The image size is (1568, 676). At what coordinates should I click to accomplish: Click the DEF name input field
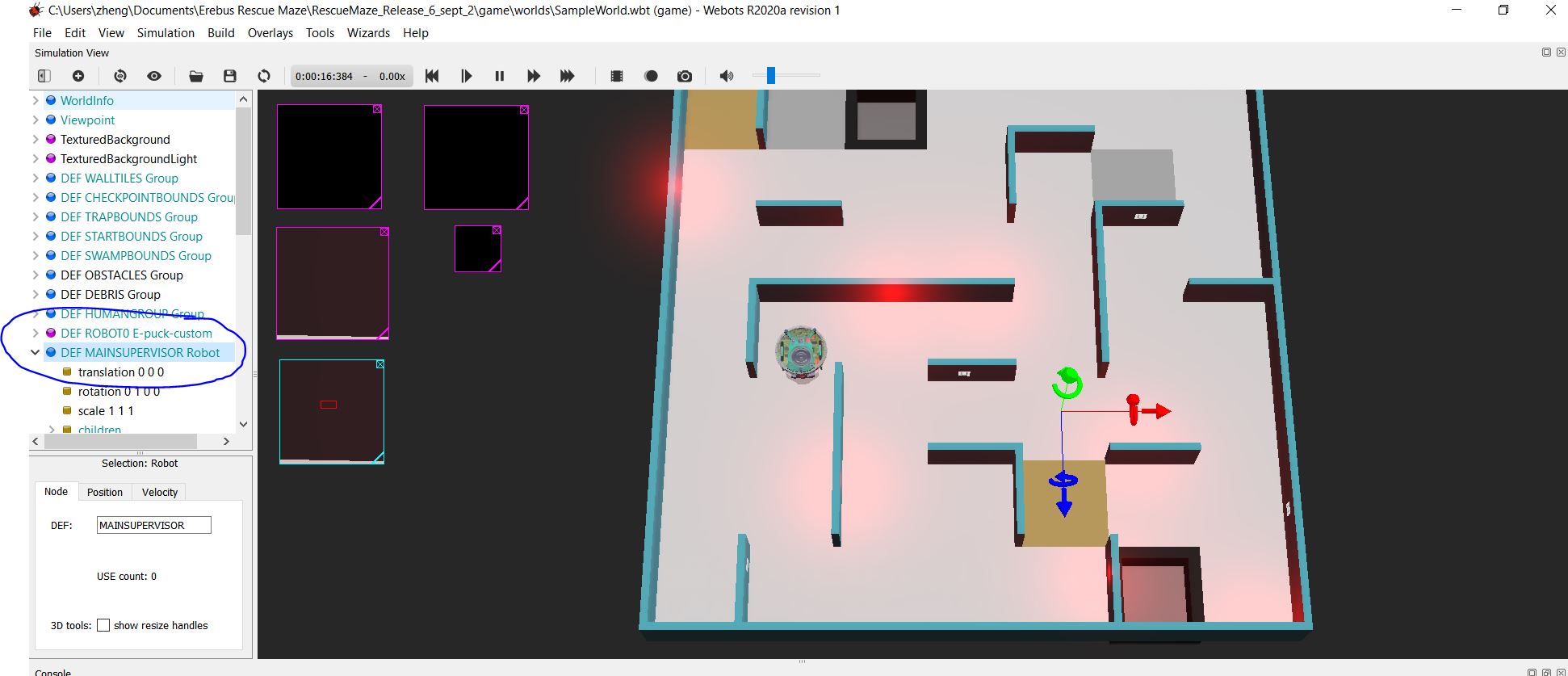(x=153, y=525)
